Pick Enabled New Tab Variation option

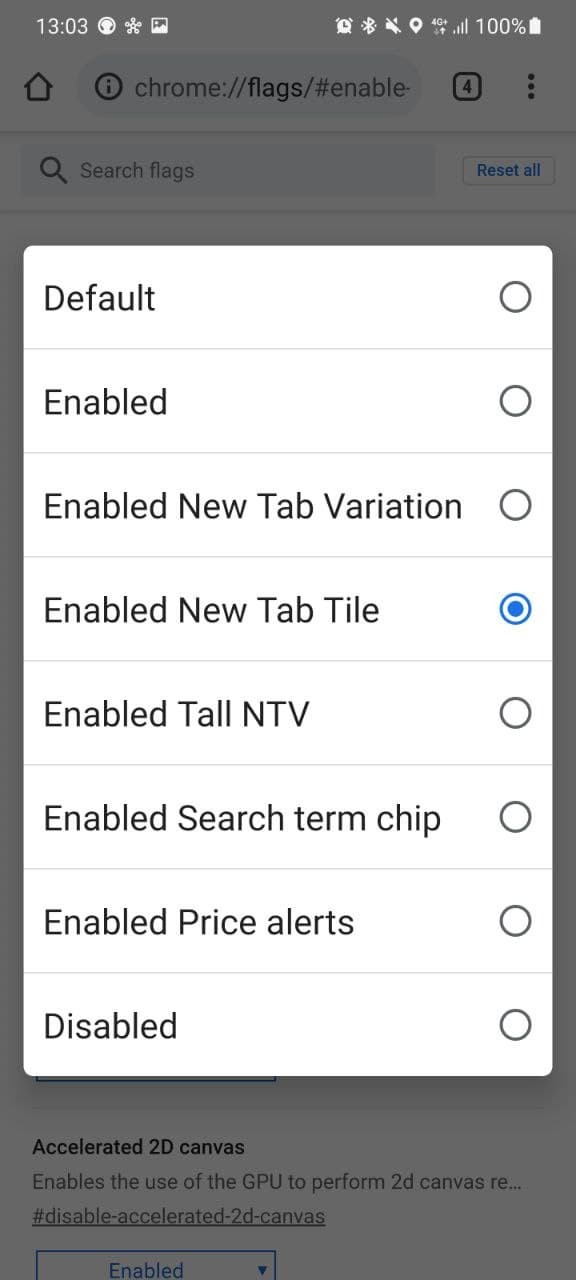288,505
